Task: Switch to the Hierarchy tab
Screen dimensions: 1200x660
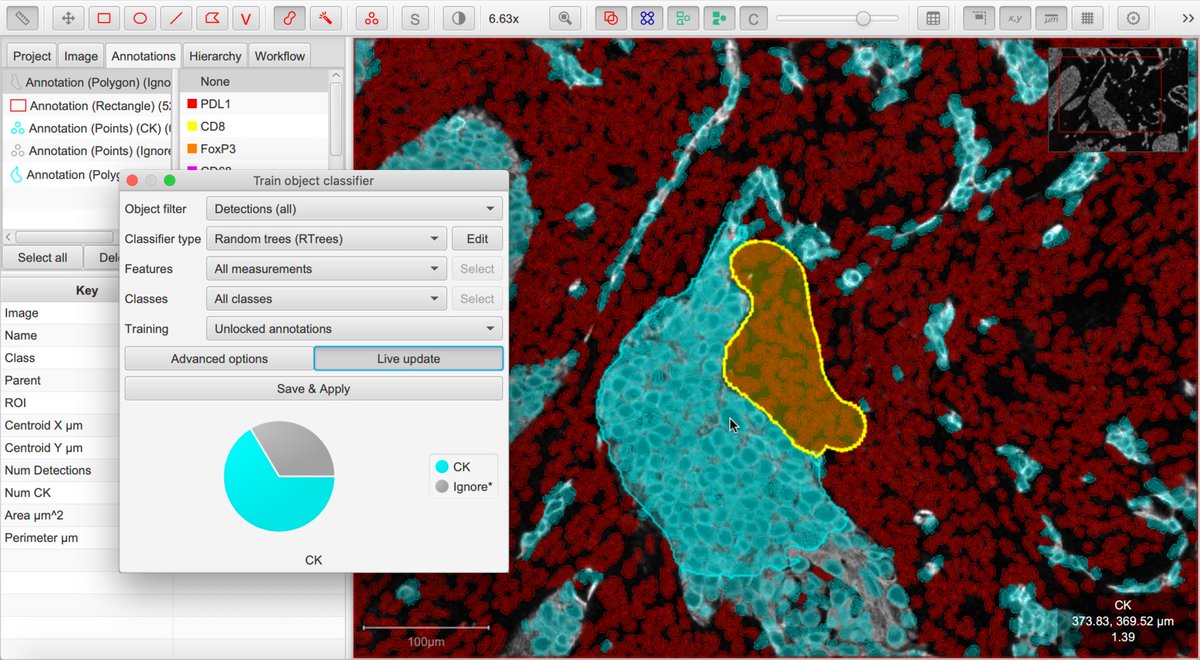Action: click(x=214, y=55)
